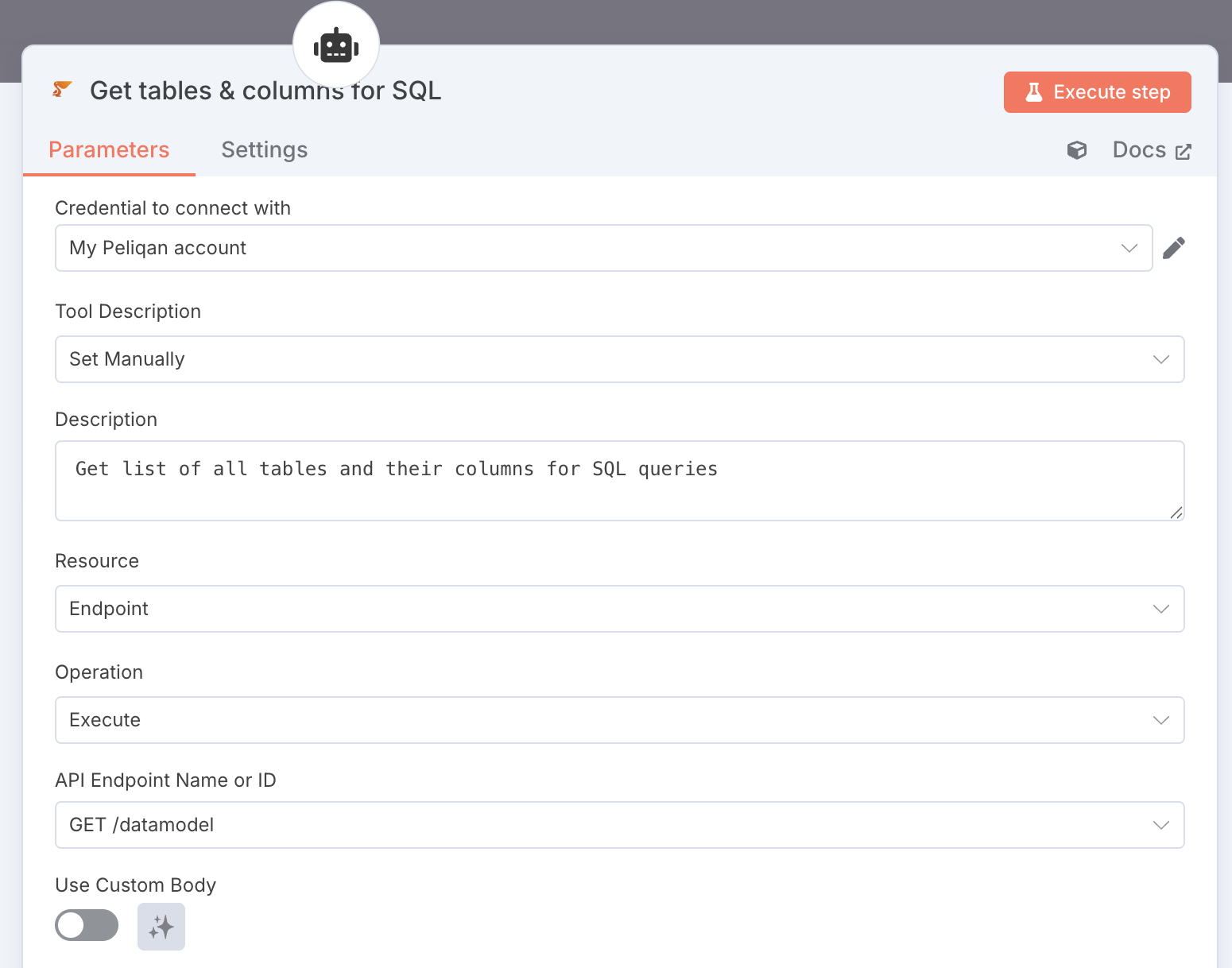Switch to the Settings tab
The height and width of the screenshot is (968, 1232).
[265, 150]
